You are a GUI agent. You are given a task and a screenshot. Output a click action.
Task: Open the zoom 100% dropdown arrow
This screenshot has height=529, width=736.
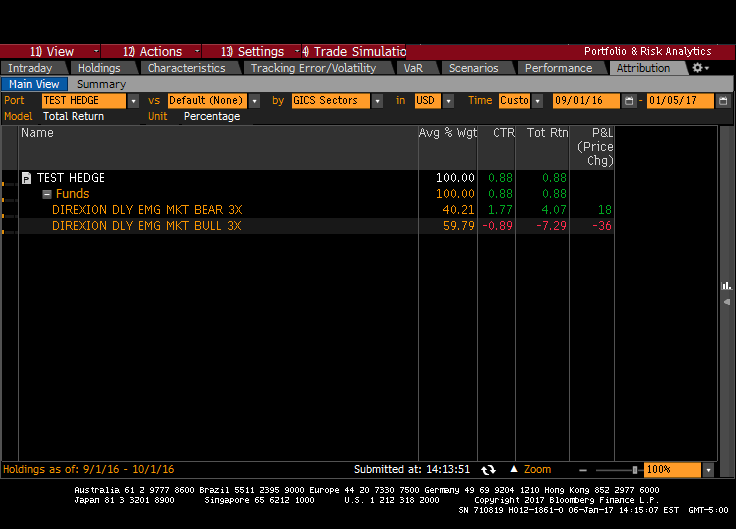tap(708, 469)
